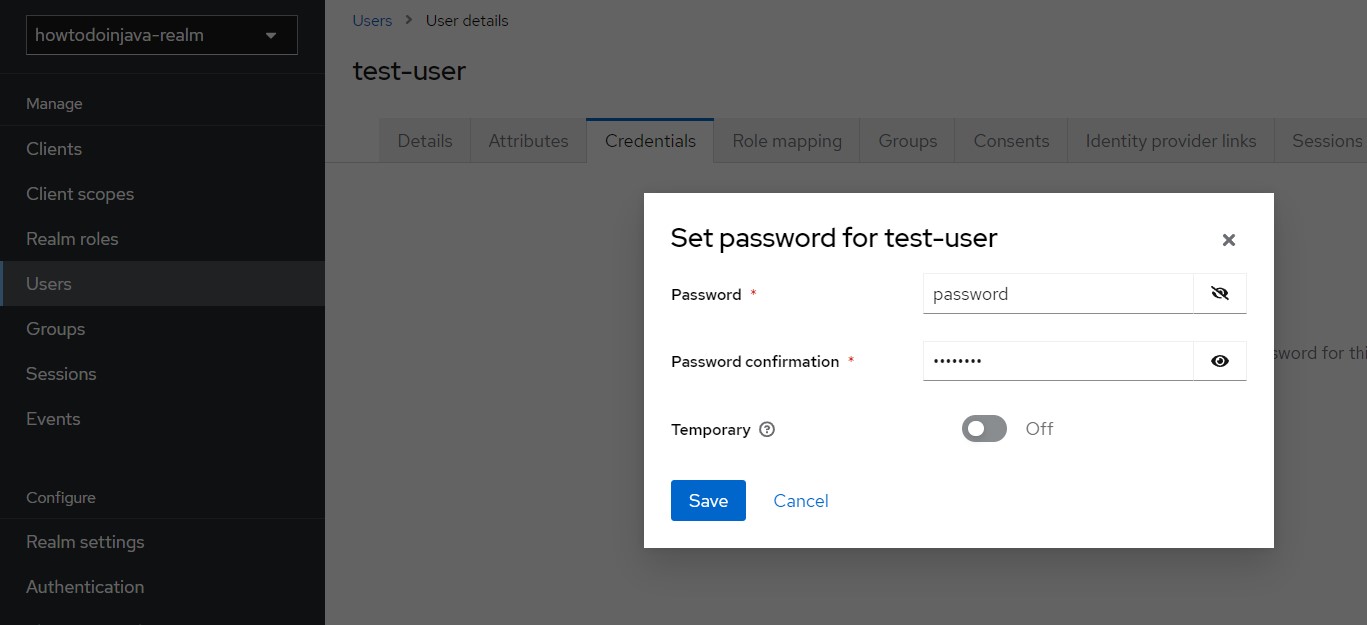Show the Password field value

click(1220, 293)
